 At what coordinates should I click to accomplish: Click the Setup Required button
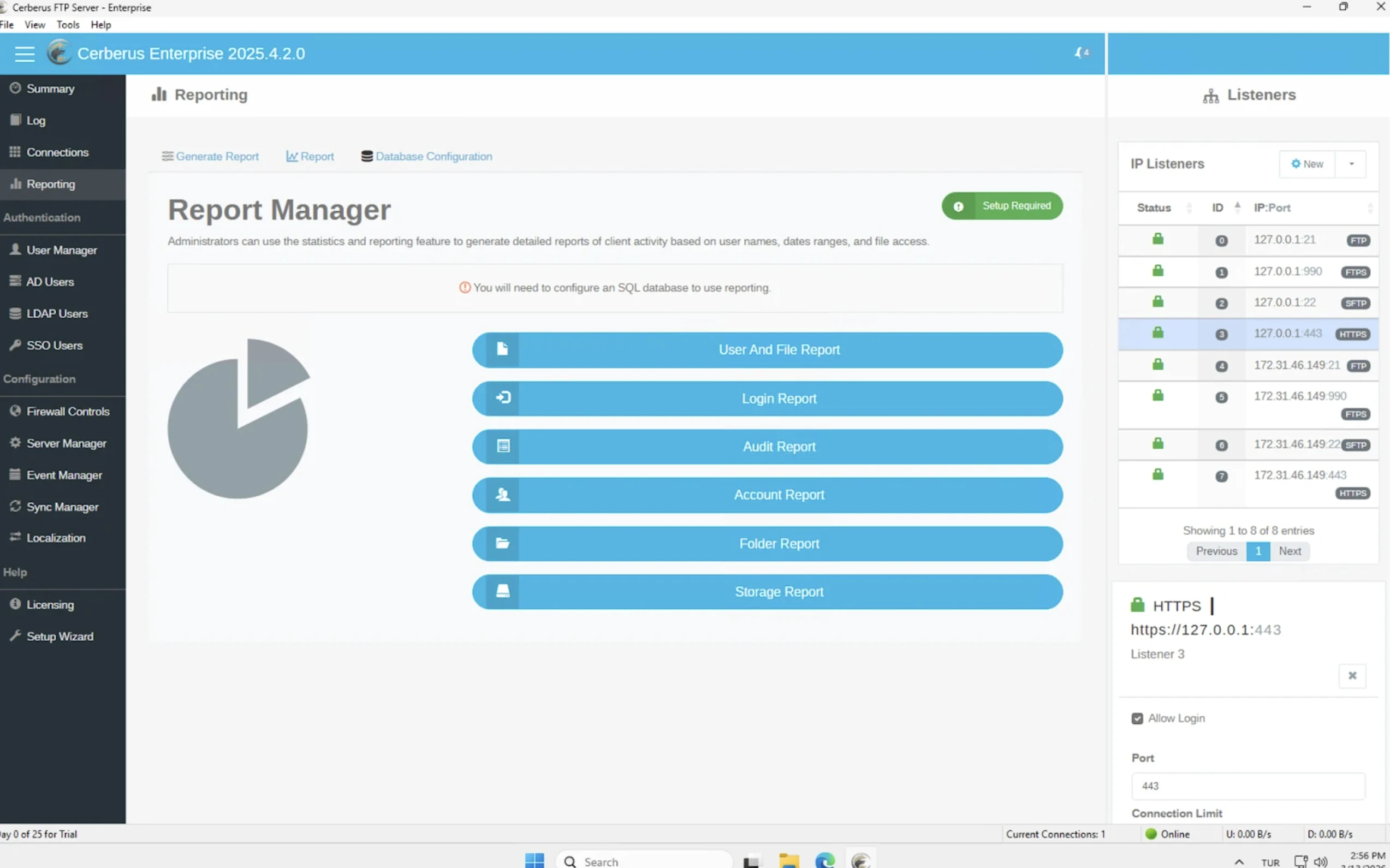coord(1002,206)
